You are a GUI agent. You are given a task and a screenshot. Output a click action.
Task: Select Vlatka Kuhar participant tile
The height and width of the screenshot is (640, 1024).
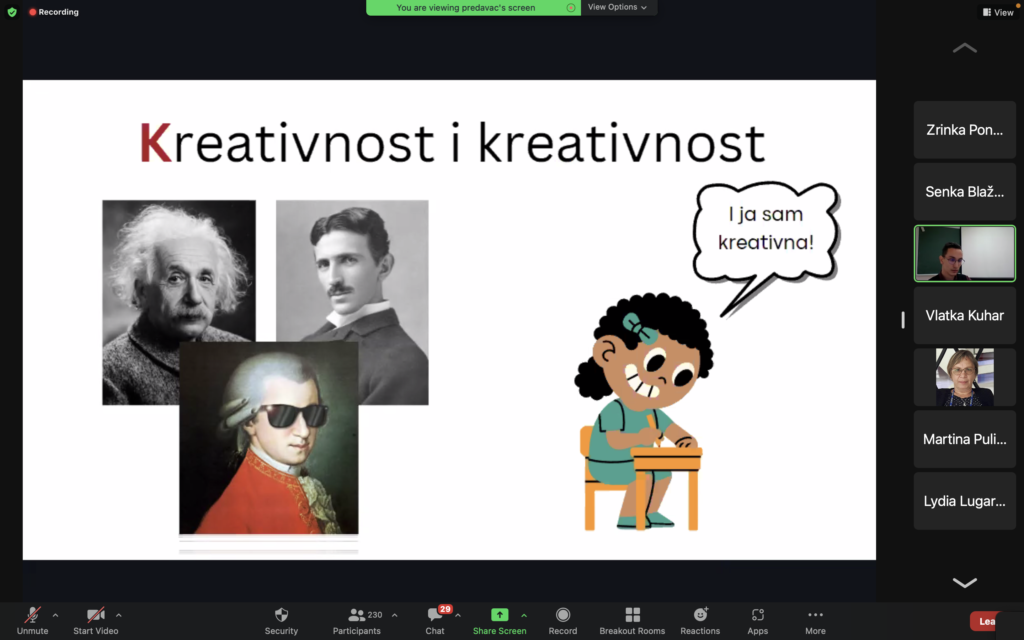[x=965, y=315]
